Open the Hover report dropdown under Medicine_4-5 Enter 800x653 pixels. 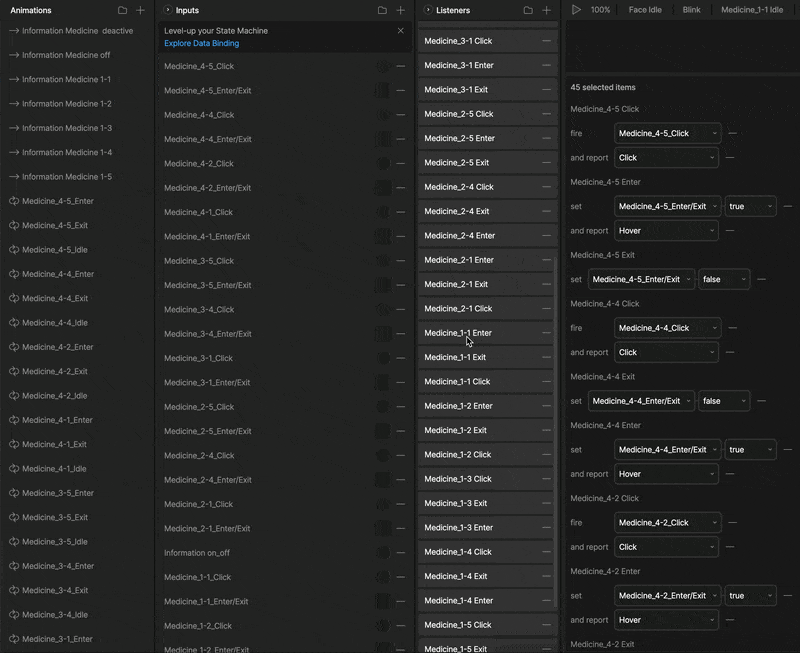click(x=667, y=231)
